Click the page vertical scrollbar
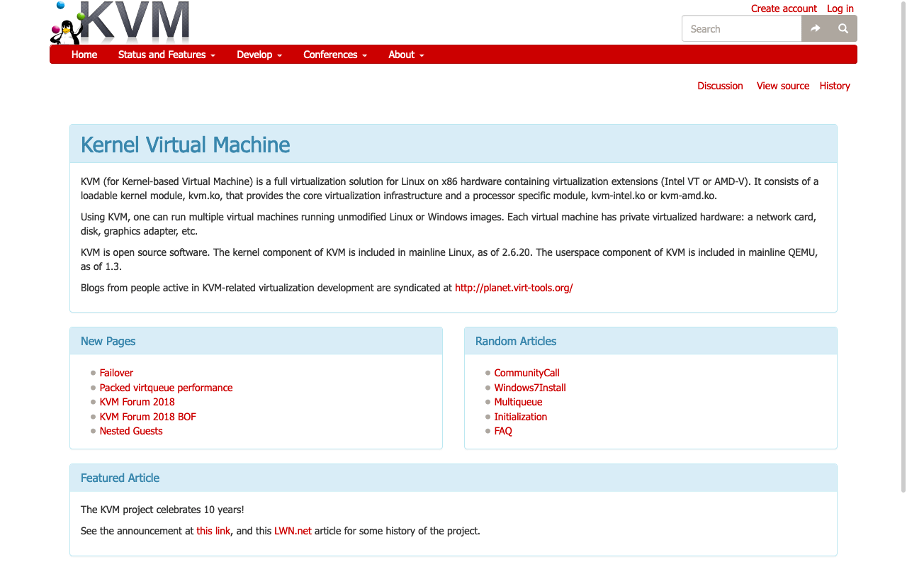The width and height of the screenshot is (908, 568). tap(903, 246)
